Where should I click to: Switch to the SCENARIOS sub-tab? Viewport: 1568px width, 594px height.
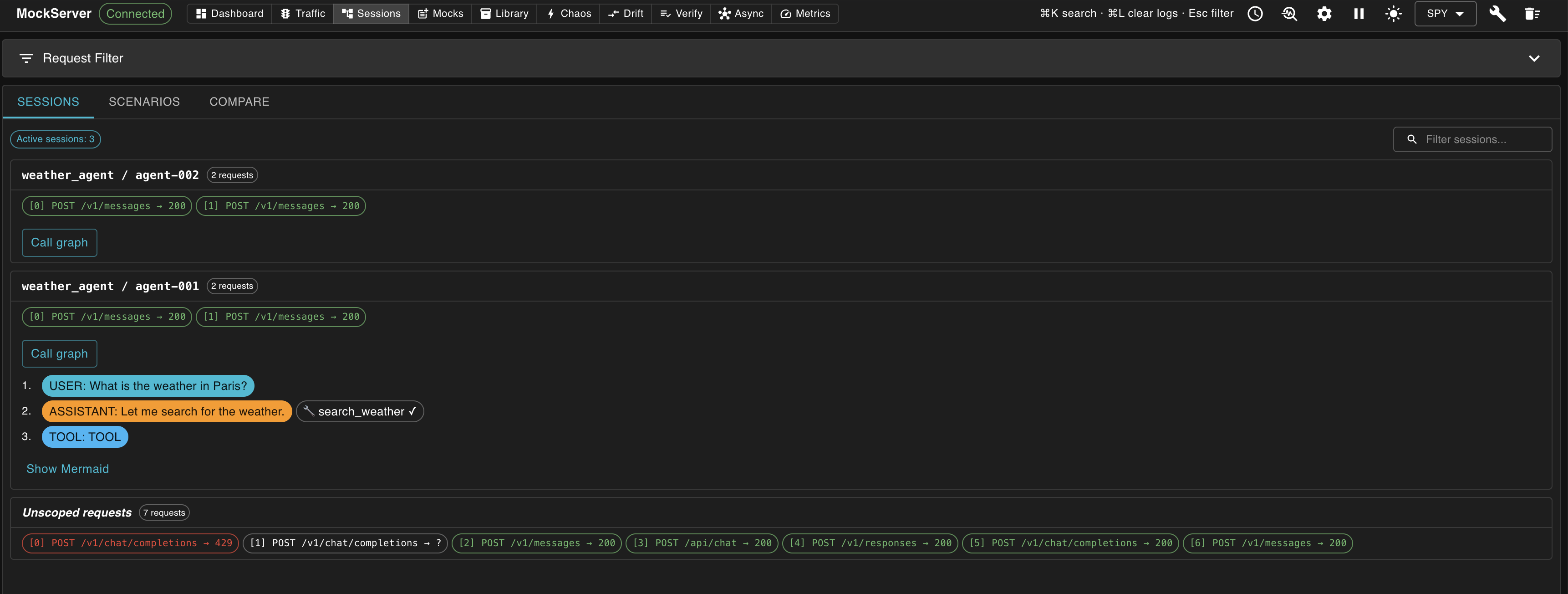coord(144,102)
